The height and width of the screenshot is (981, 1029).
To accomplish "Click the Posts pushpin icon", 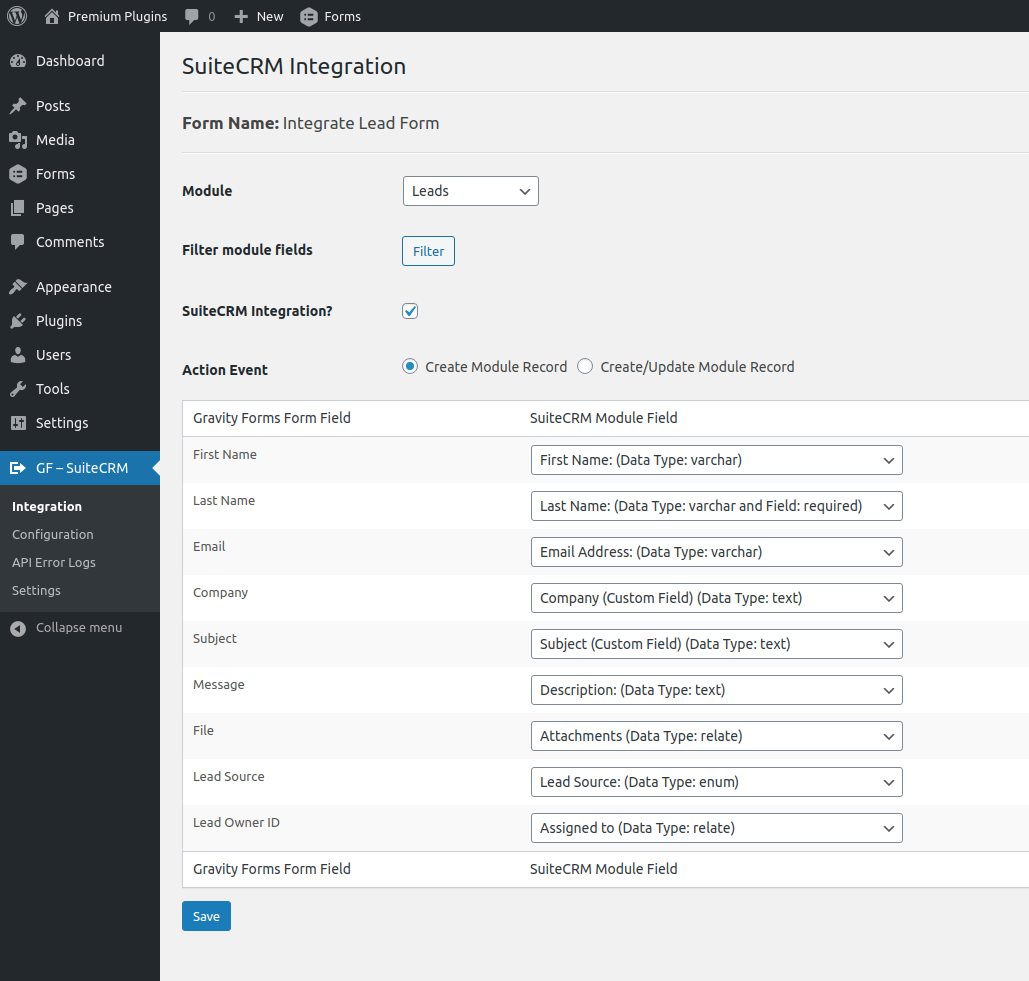I will tap(18, 106).
